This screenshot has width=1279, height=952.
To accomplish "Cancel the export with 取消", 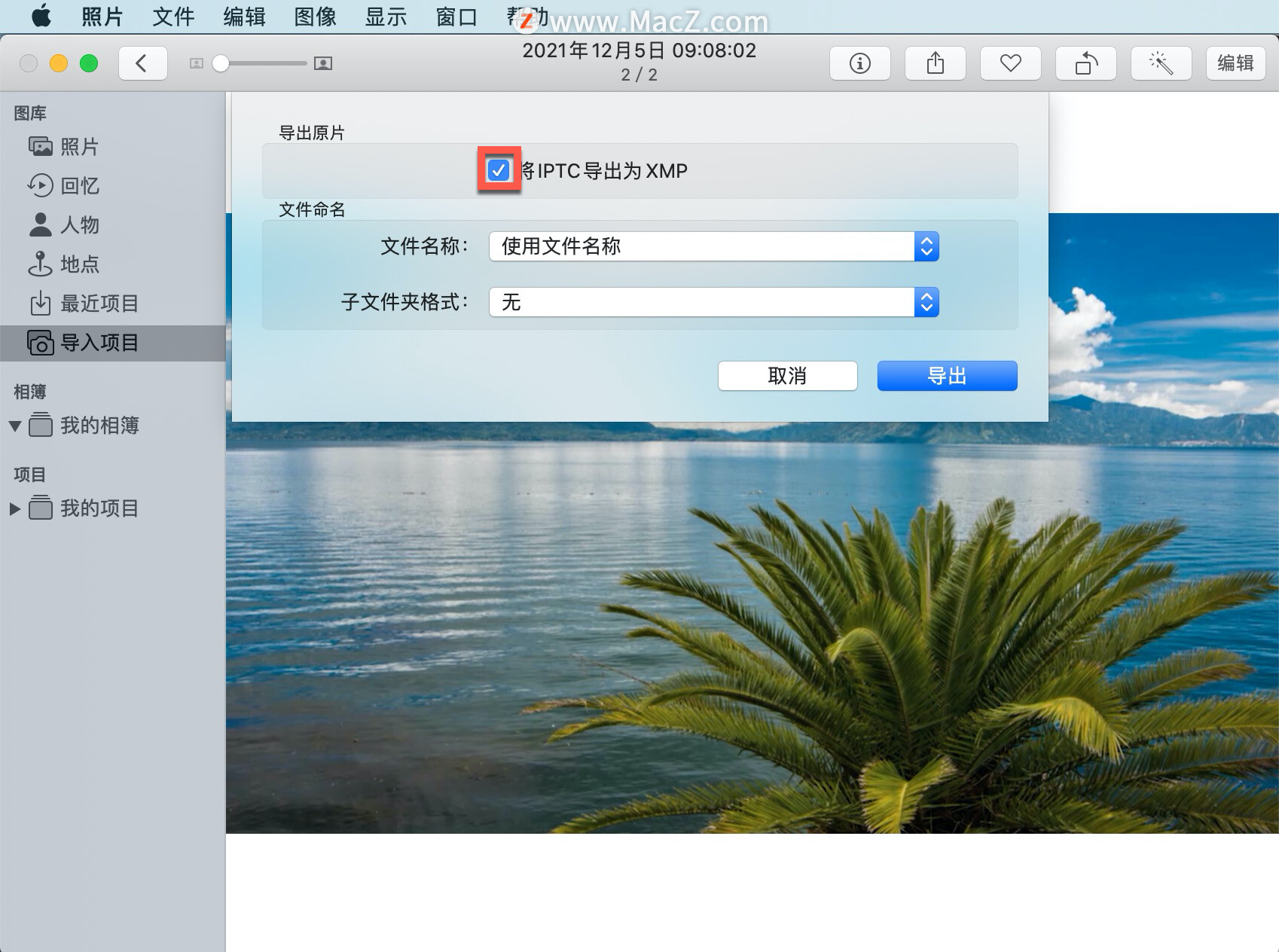I will click(x=787, y=375).
